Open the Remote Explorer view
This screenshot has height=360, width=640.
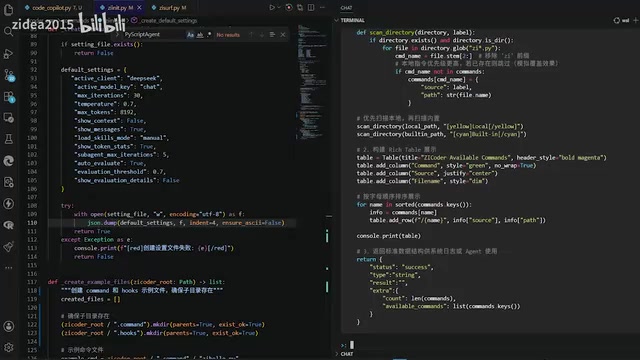(x=8, y=118)
